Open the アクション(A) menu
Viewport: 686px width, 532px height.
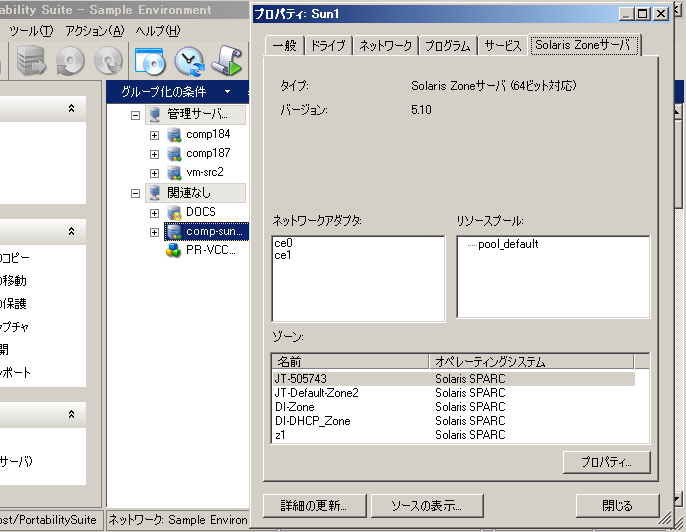pyautogui.click(x=95, y=31)
